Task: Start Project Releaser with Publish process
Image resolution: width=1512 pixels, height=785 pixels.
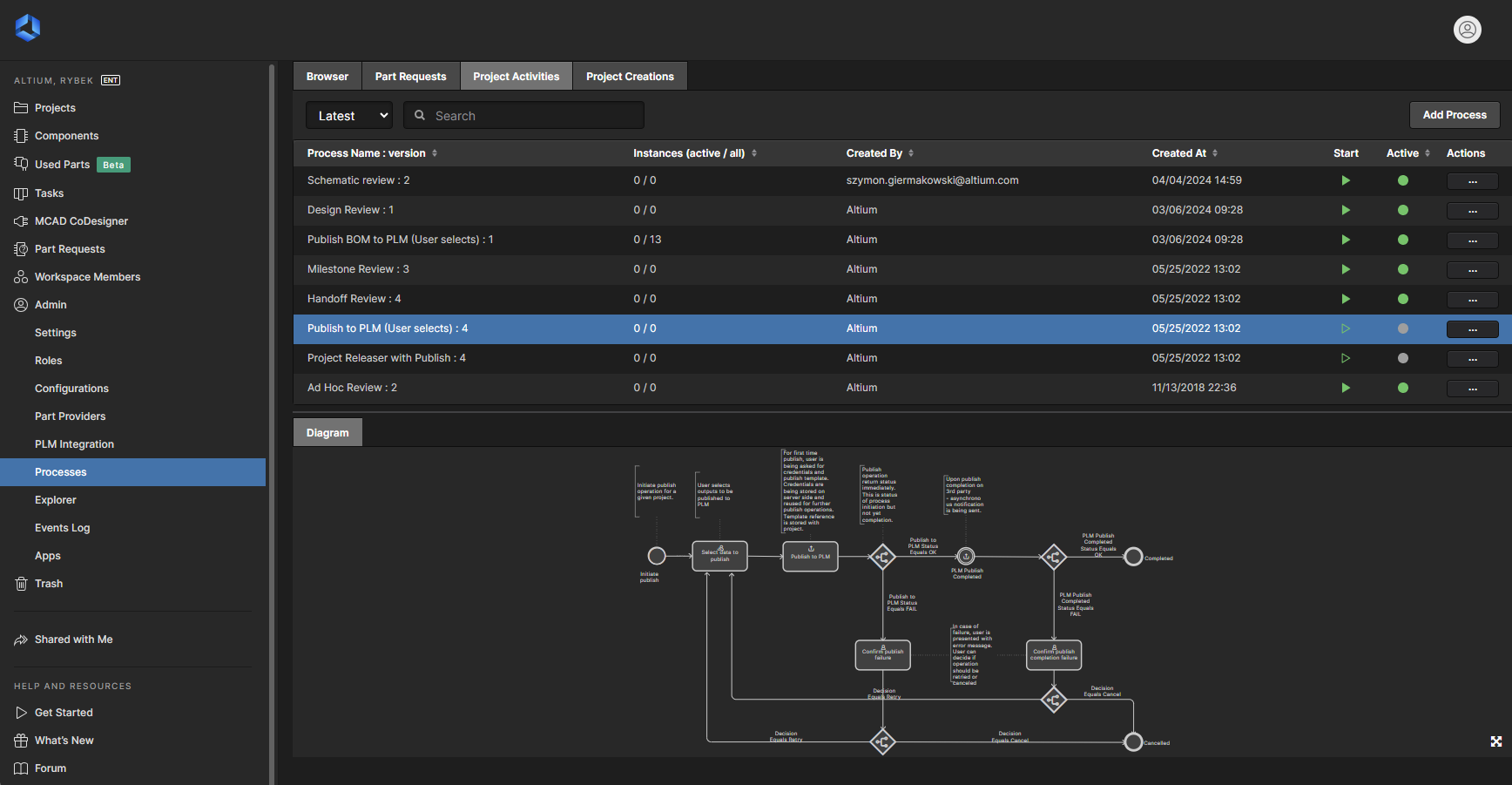Action: tap(1346, 358)
